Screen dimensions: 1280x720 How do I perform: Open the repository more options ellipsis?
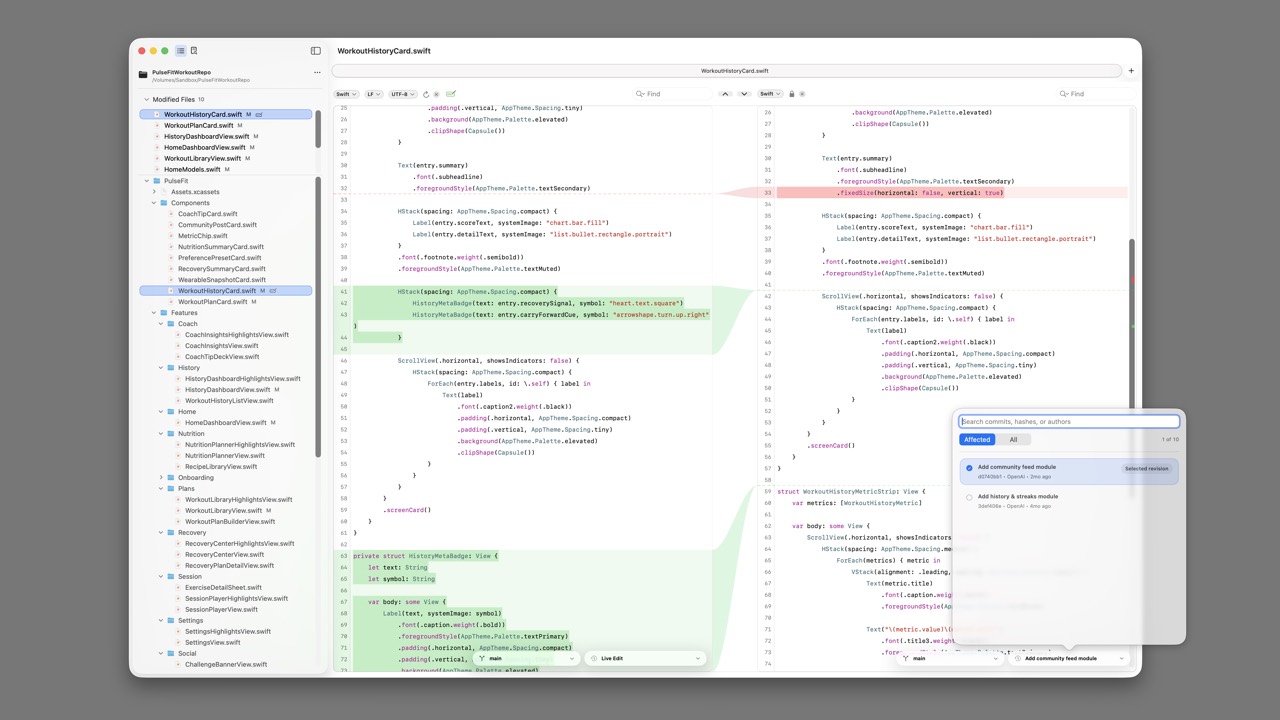coord(317,72)
